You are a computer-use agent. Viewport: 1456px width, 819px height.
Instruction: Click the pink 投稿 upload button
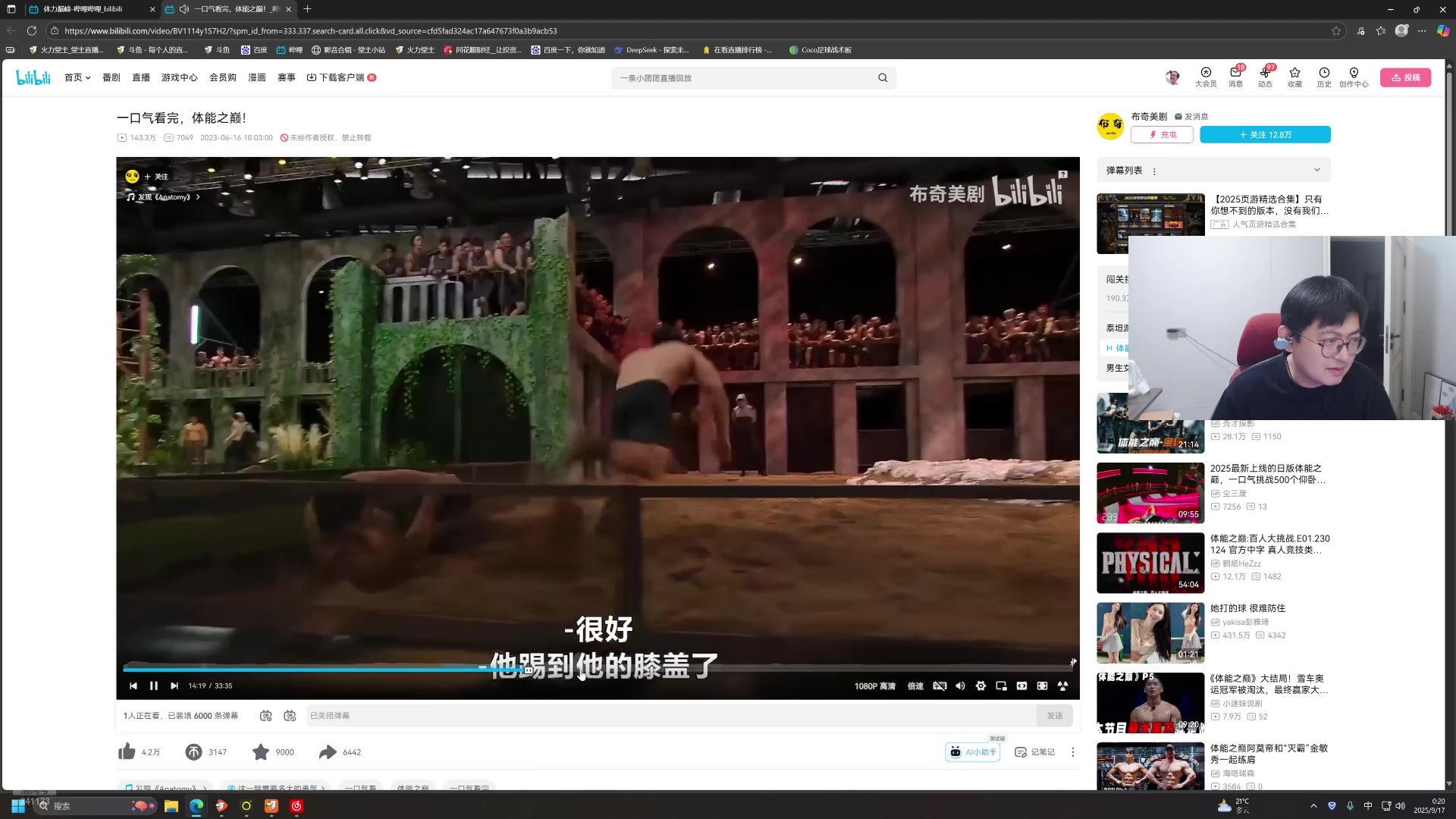[x=1405, y=77]
